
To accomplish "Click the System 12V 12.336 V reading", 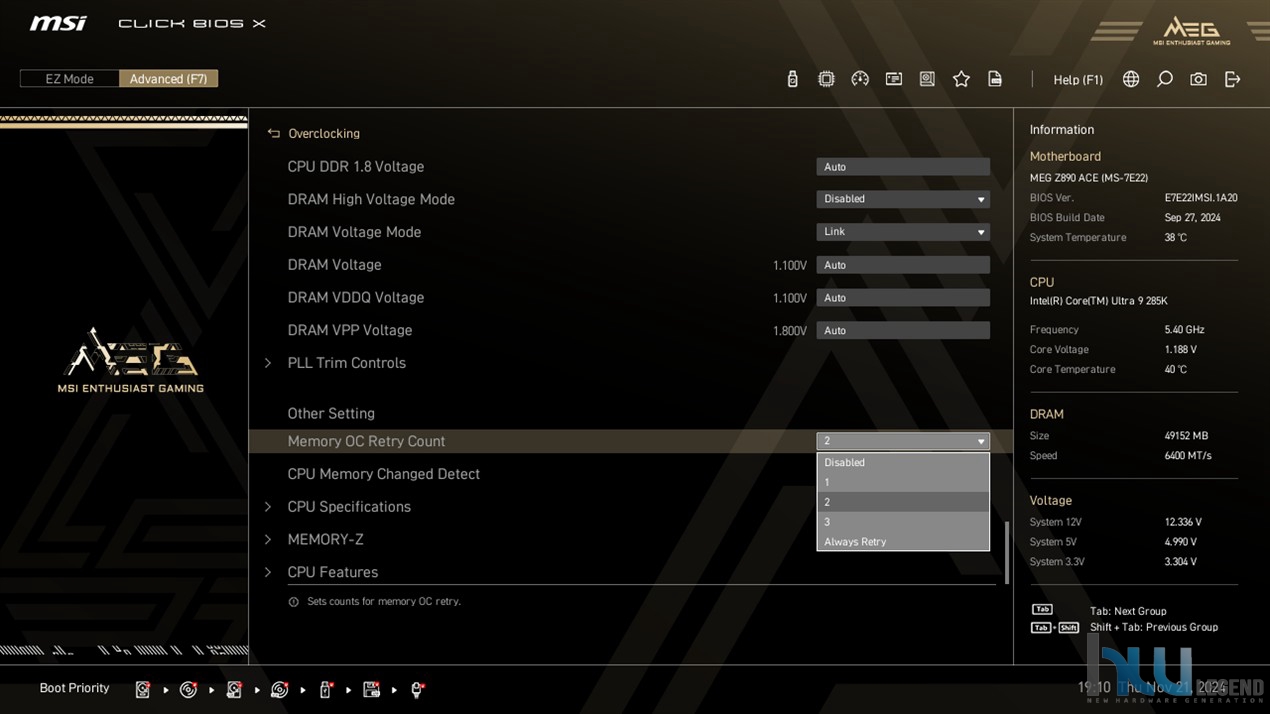I will click(1183, 522).
